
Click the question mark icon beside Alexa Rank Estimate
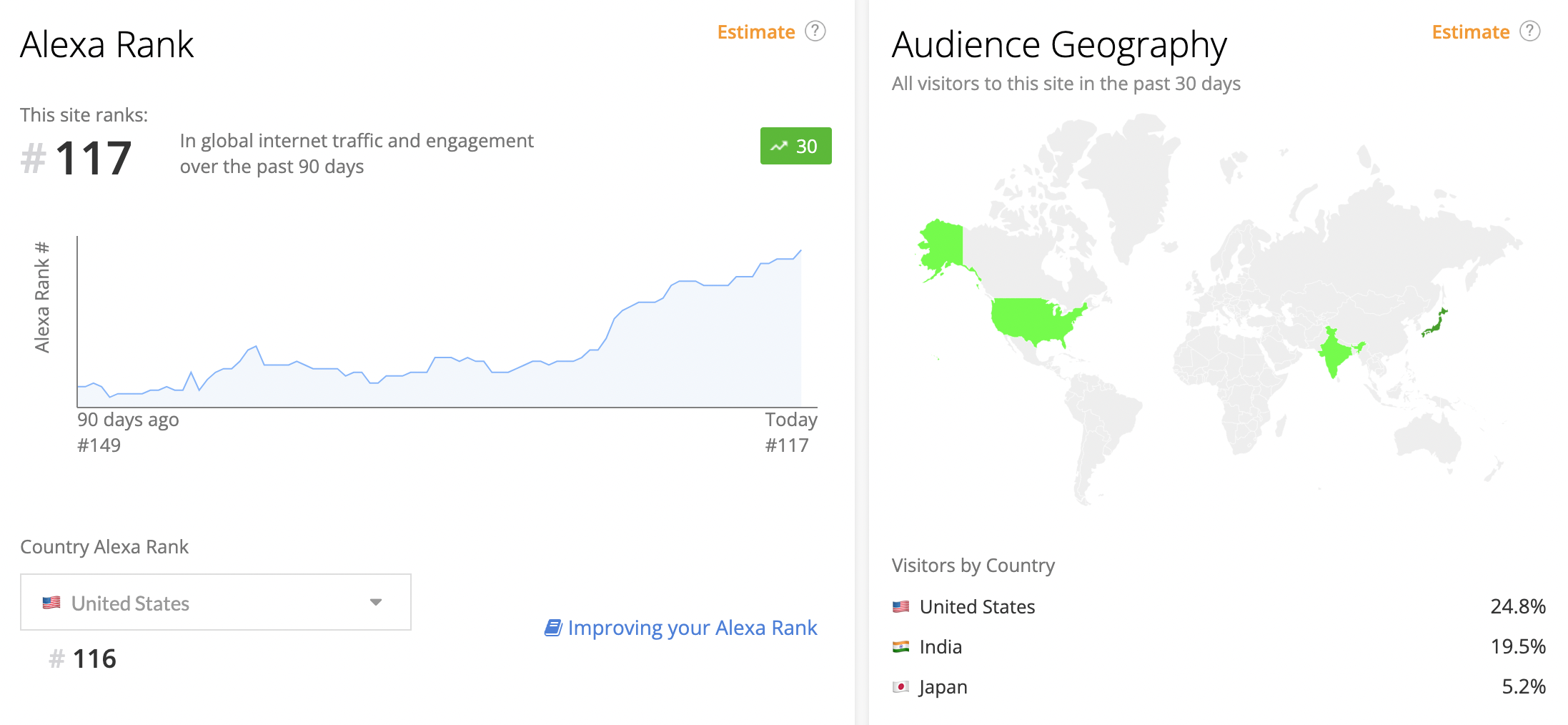pyautogui.click(x=815, y=31)
